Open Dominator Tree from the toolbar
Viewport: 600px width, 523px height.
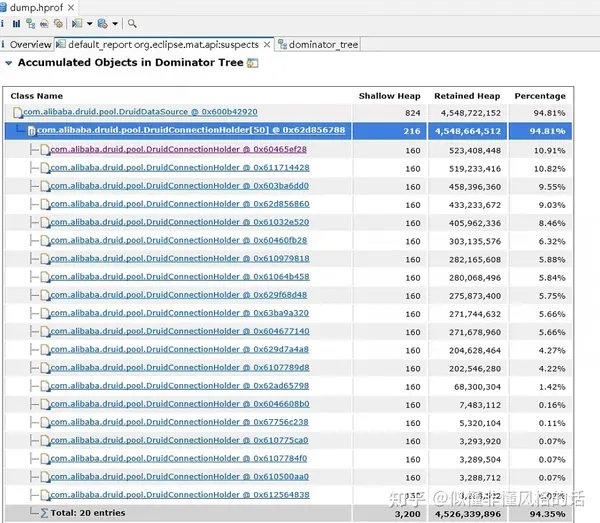tap(30, 24)
